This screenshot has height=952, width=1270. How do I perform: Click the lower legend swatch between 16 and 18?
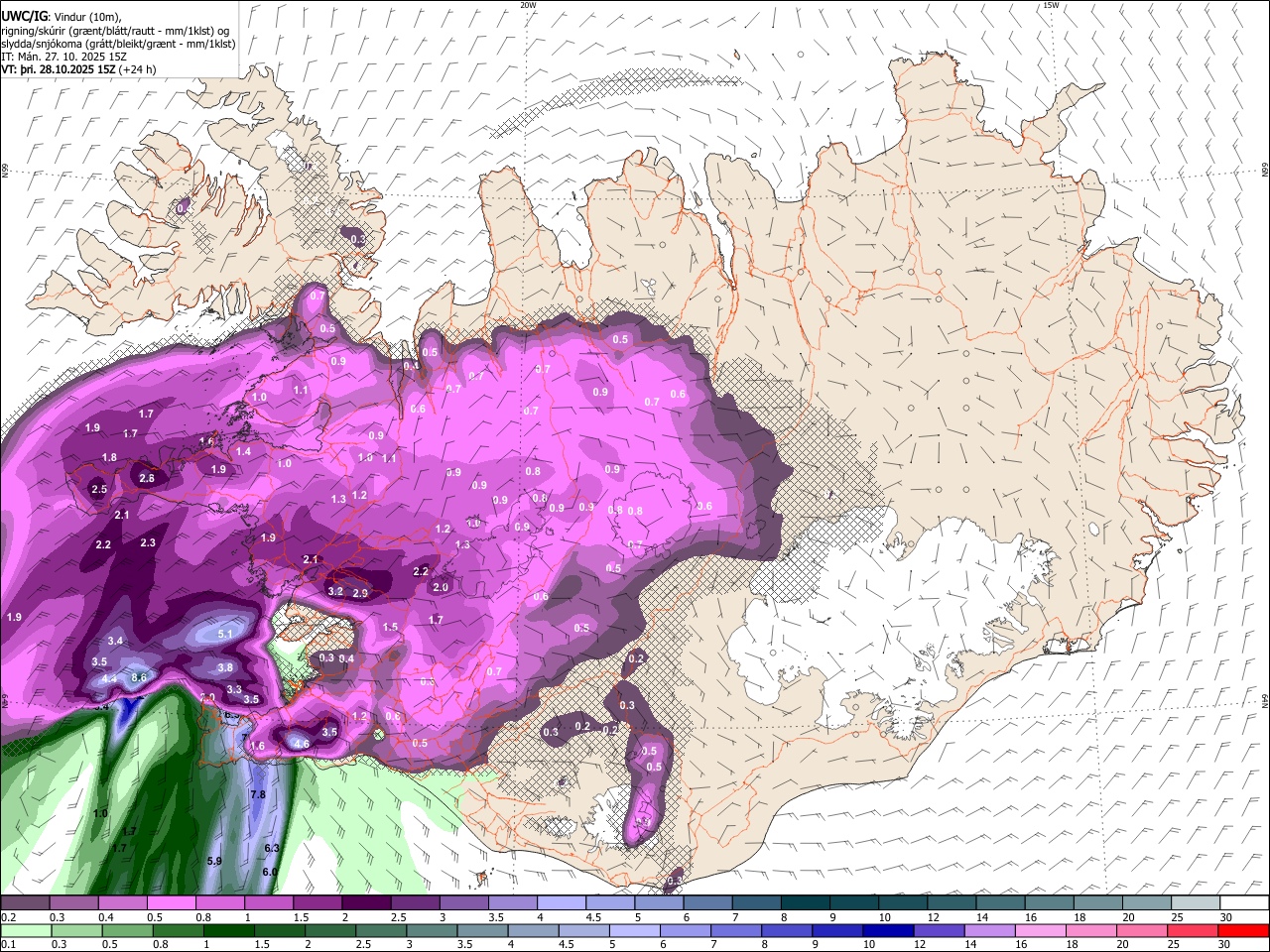[1040, 931]
